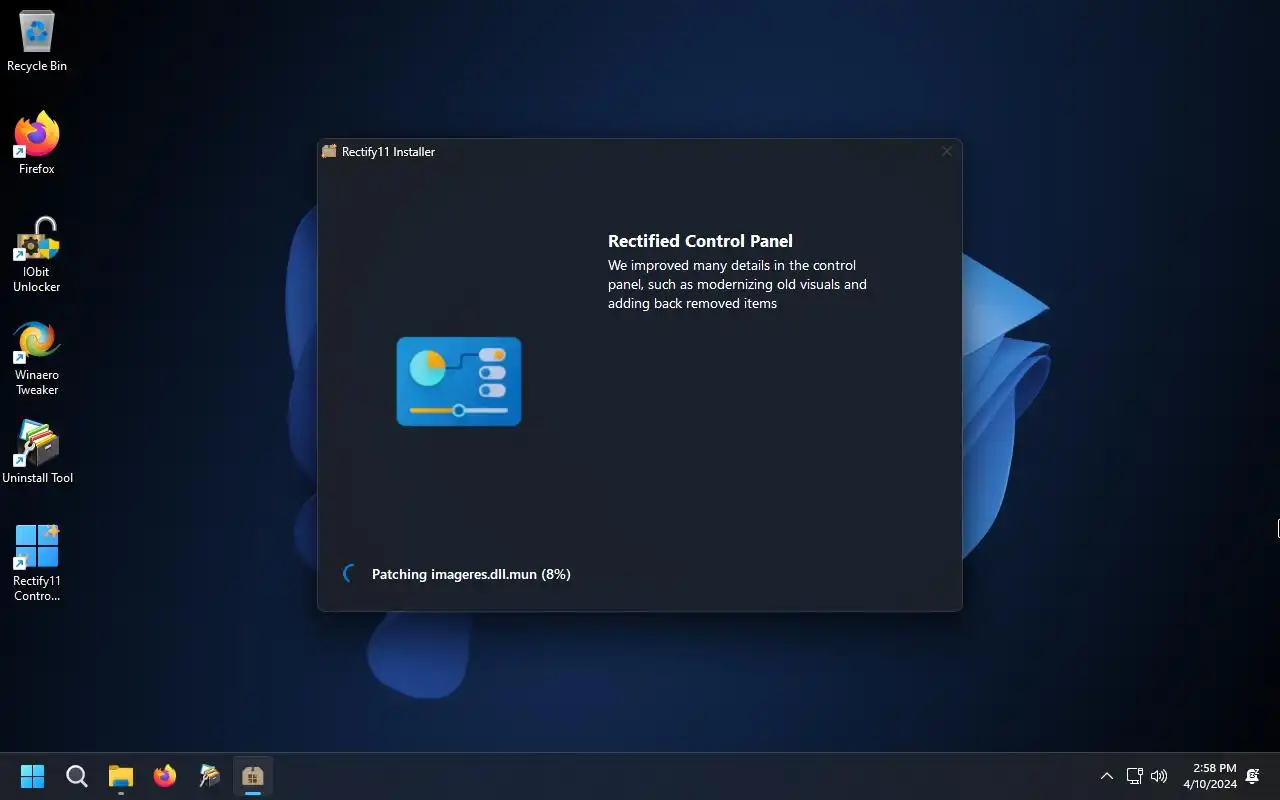1280x800 pixels.
Task: Open the Windows Start menu
Action: [x=33, y=776]
